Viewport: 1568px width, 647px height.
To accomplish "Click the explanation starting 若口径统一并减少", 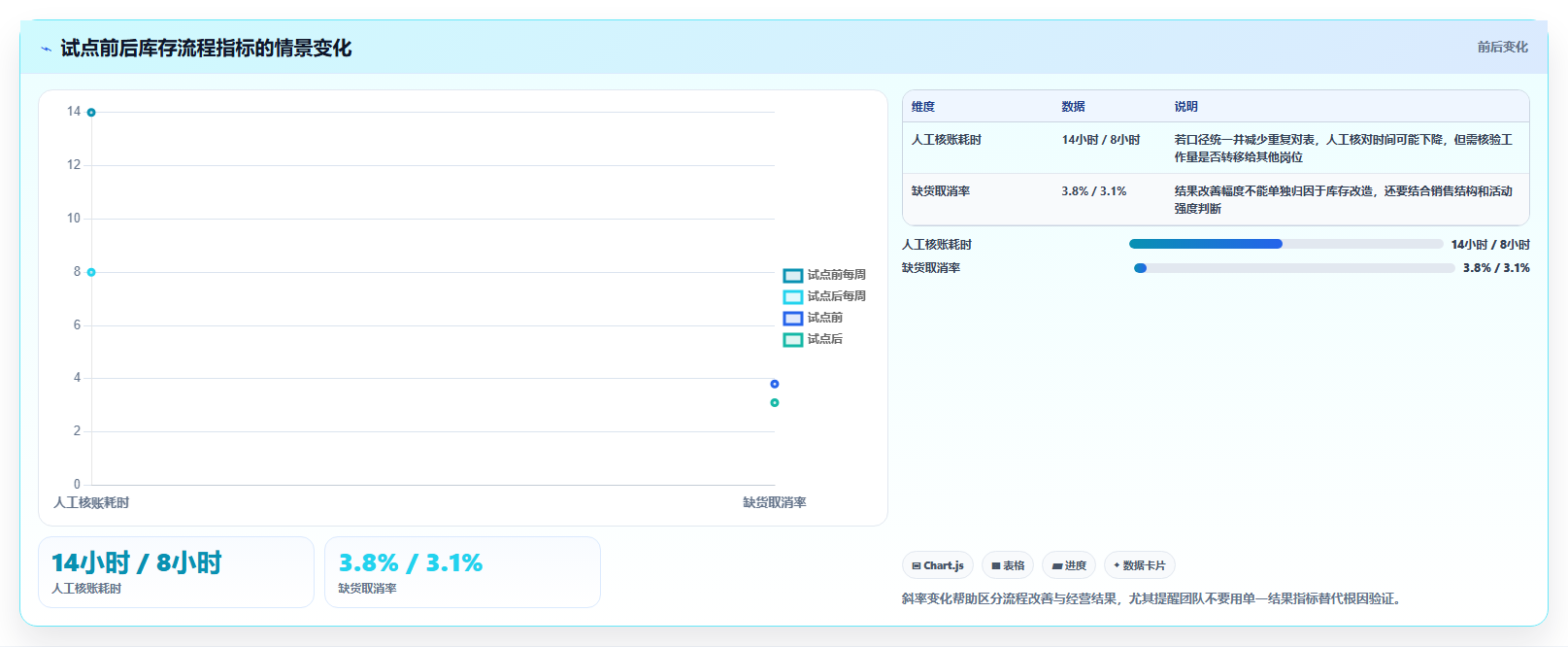I will (x=1343, y=149).
